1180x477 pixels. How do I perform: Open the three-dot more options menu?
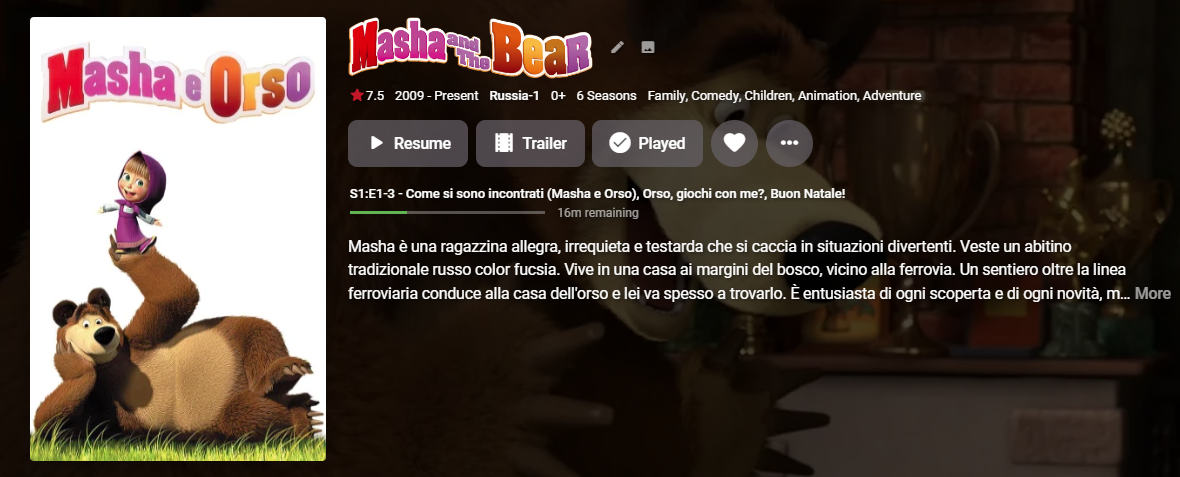point(789,143)
